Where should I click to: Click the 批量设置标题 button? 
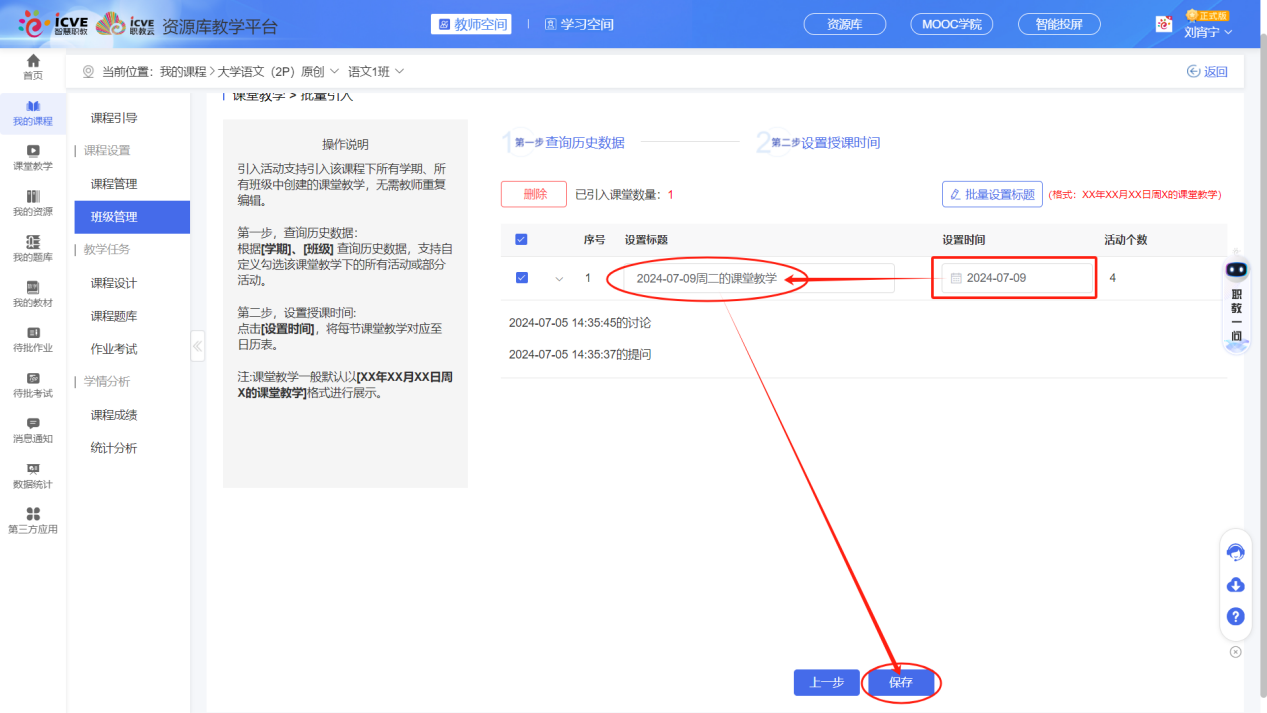point(992,193)
